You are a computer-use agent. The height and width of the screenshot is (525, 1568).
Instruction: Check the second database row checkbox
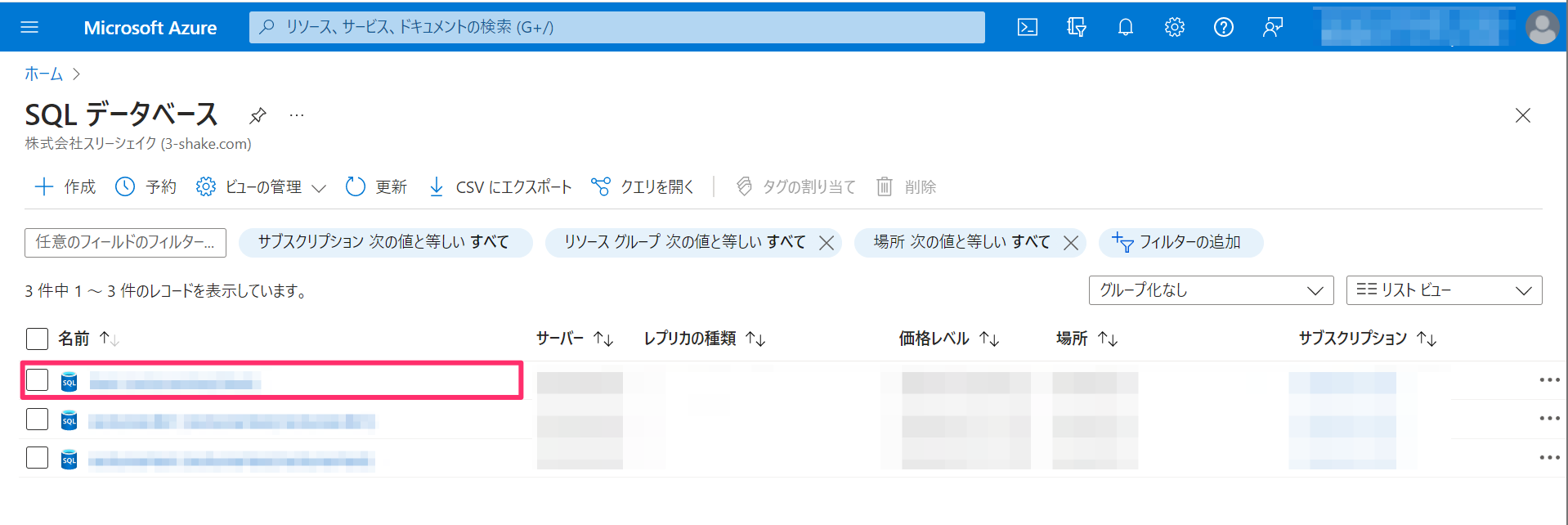37,419
